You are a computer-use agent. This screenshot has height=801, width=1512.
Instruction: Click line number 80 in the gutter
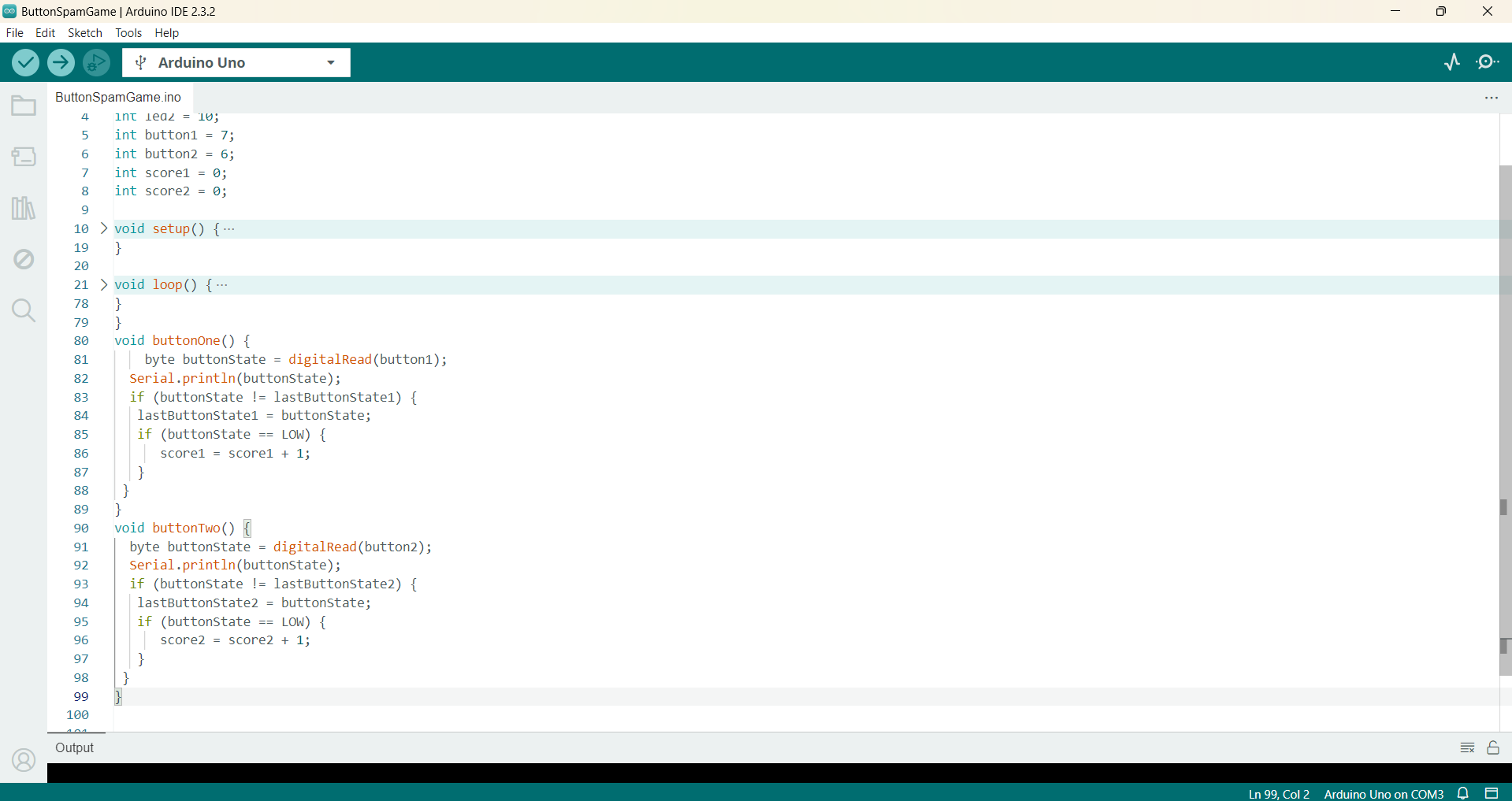(x=81, y=341)
